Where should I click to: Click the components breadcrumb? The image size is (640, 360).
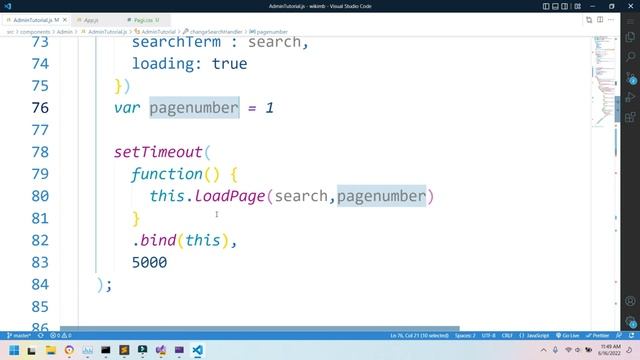(35, 32)
